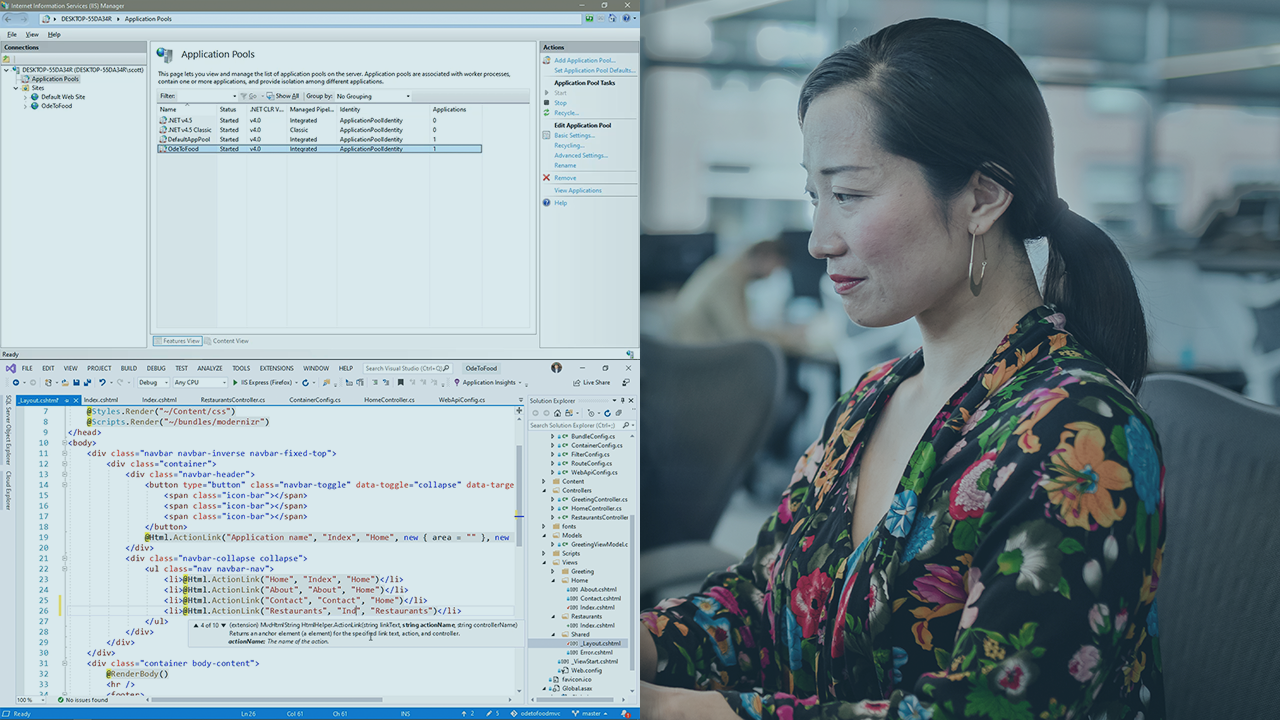This screenshot has height=720, width=1280.
Task: Click Solution Explorer Home icon
Action: [x=555, y=413]
